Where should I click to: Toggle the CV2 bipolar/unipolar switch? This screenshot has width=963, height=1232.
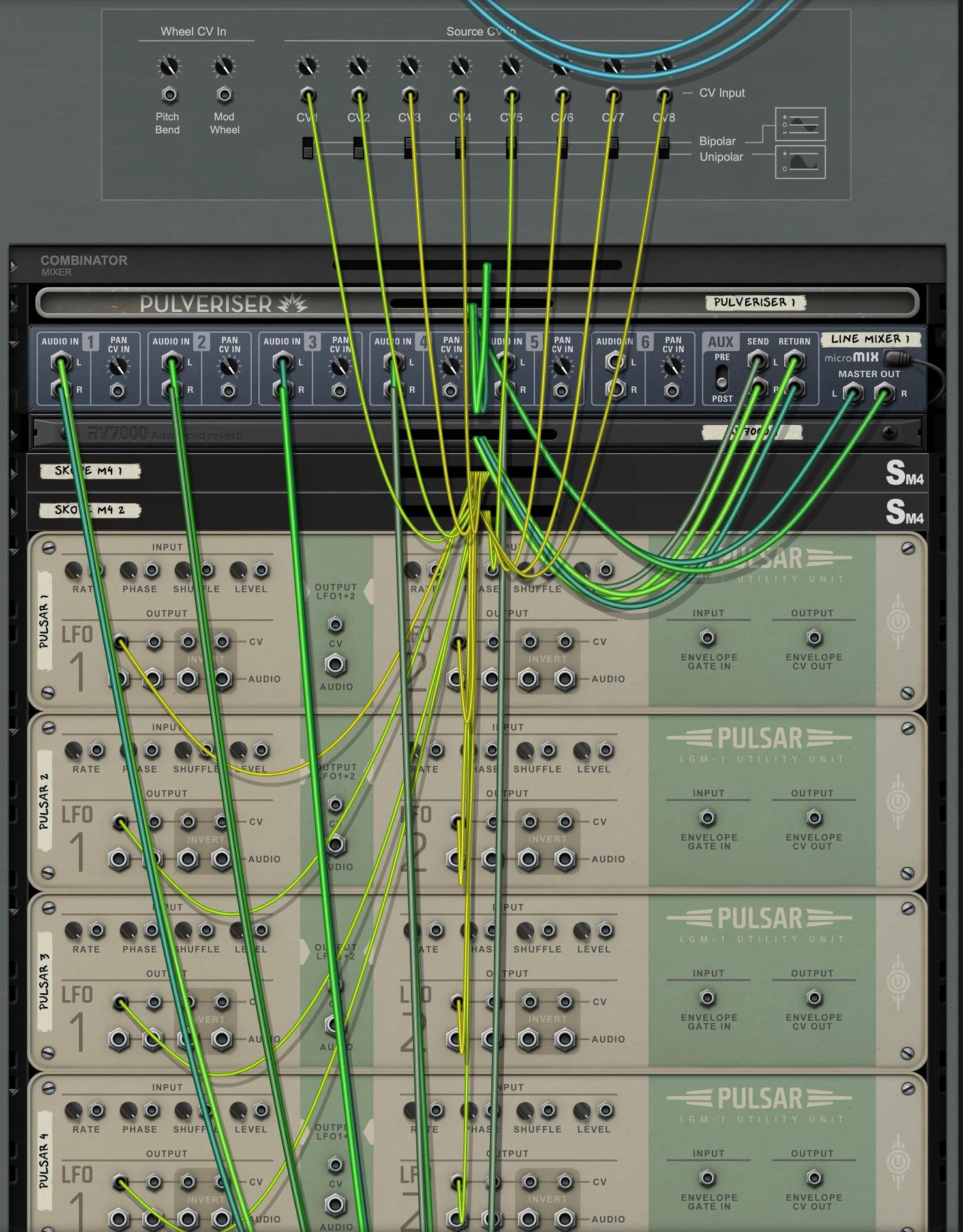[x=358, y=148]
